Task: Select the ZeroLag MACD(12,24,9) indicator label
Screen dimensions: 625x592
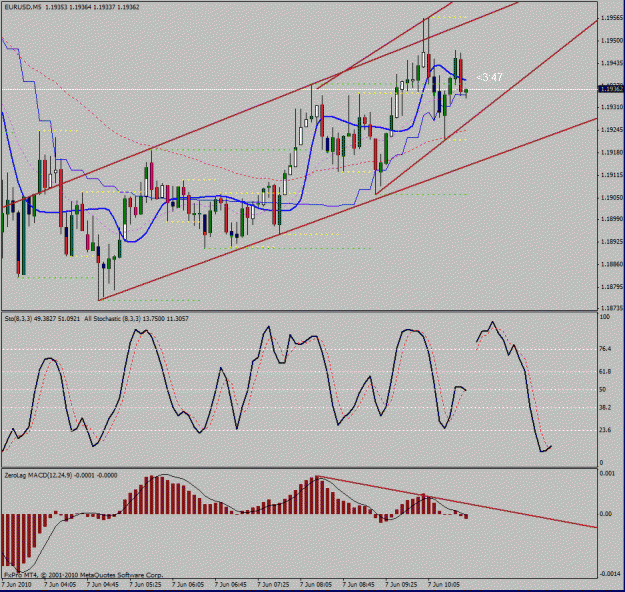Action: click(61, 475)
